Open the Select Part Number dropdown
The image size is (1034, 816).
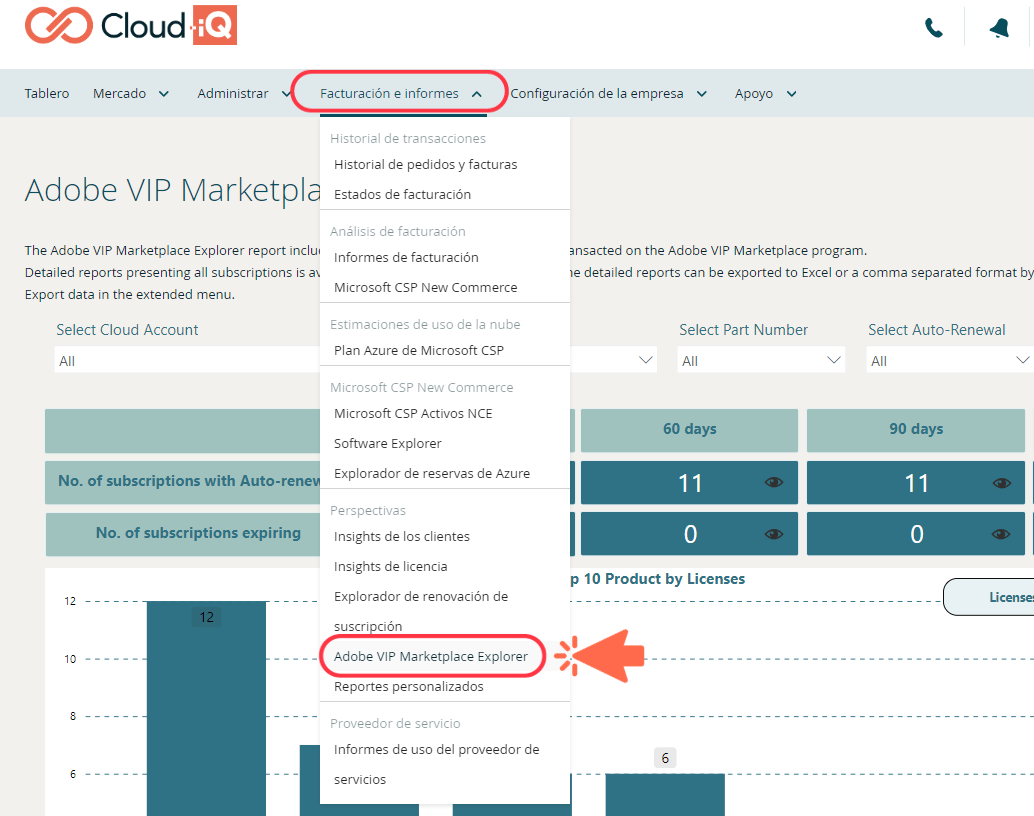tap(761, 360)
